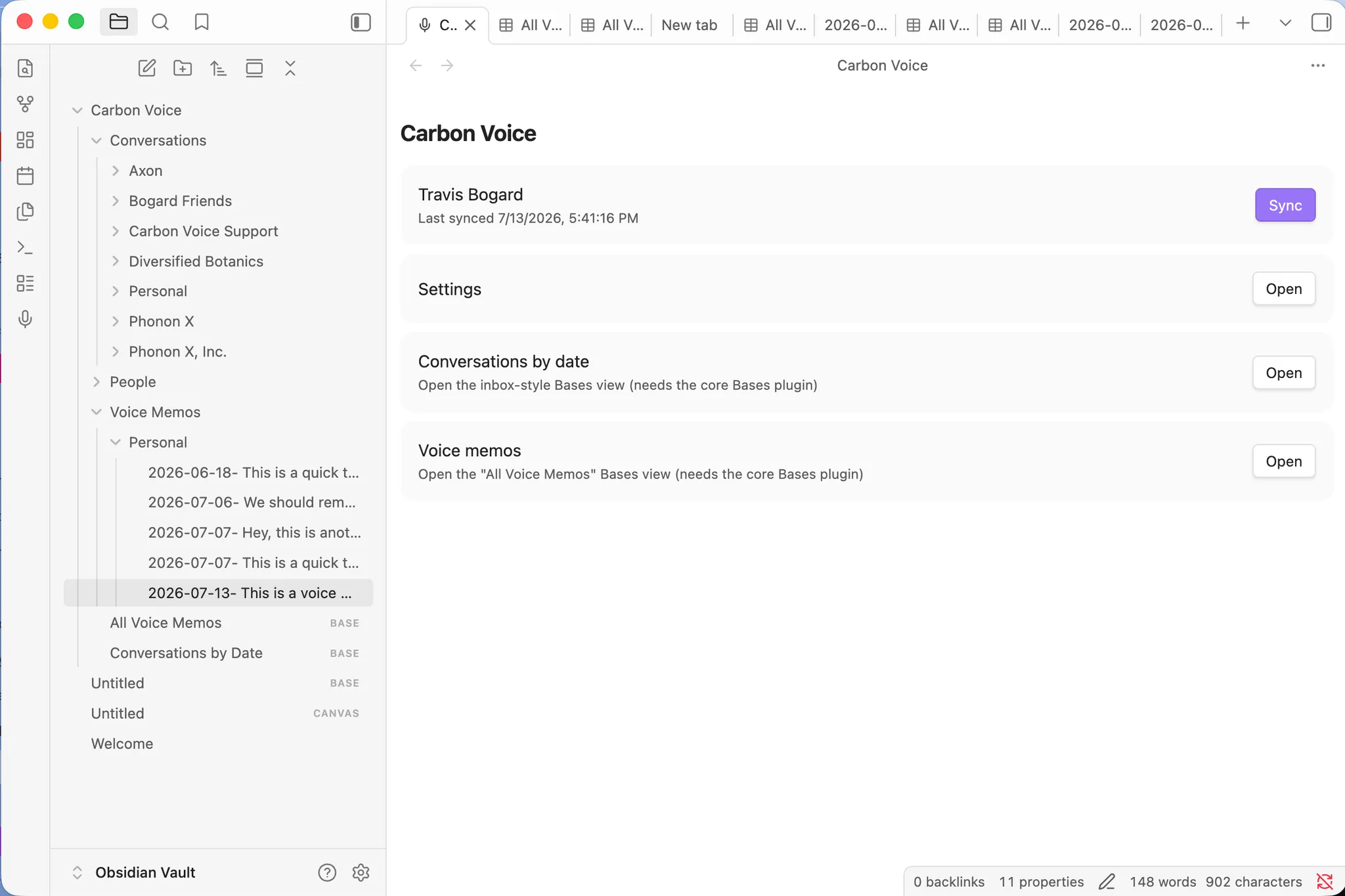The height and width of the screenshot is (896, 1345).
Task: Open command palette ribbon icon
Action: [x=25, y=247]
